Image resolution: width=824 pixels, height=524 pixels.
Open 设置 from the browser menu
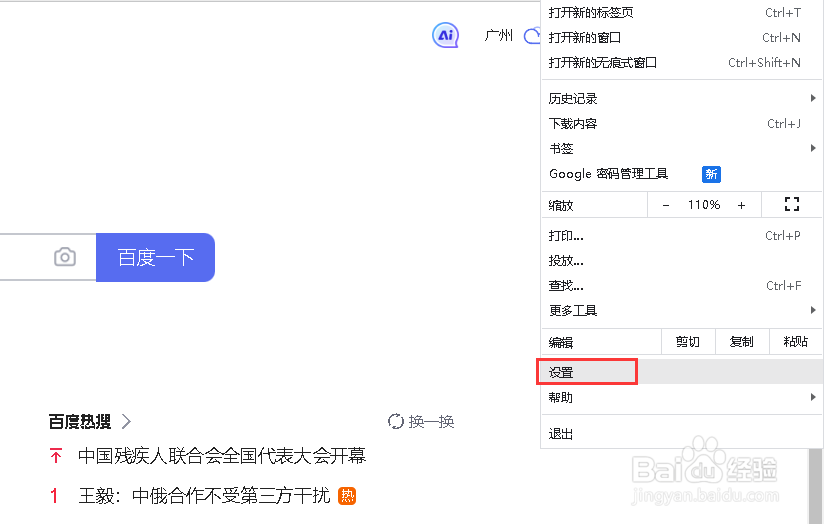(x=682, y=372)
